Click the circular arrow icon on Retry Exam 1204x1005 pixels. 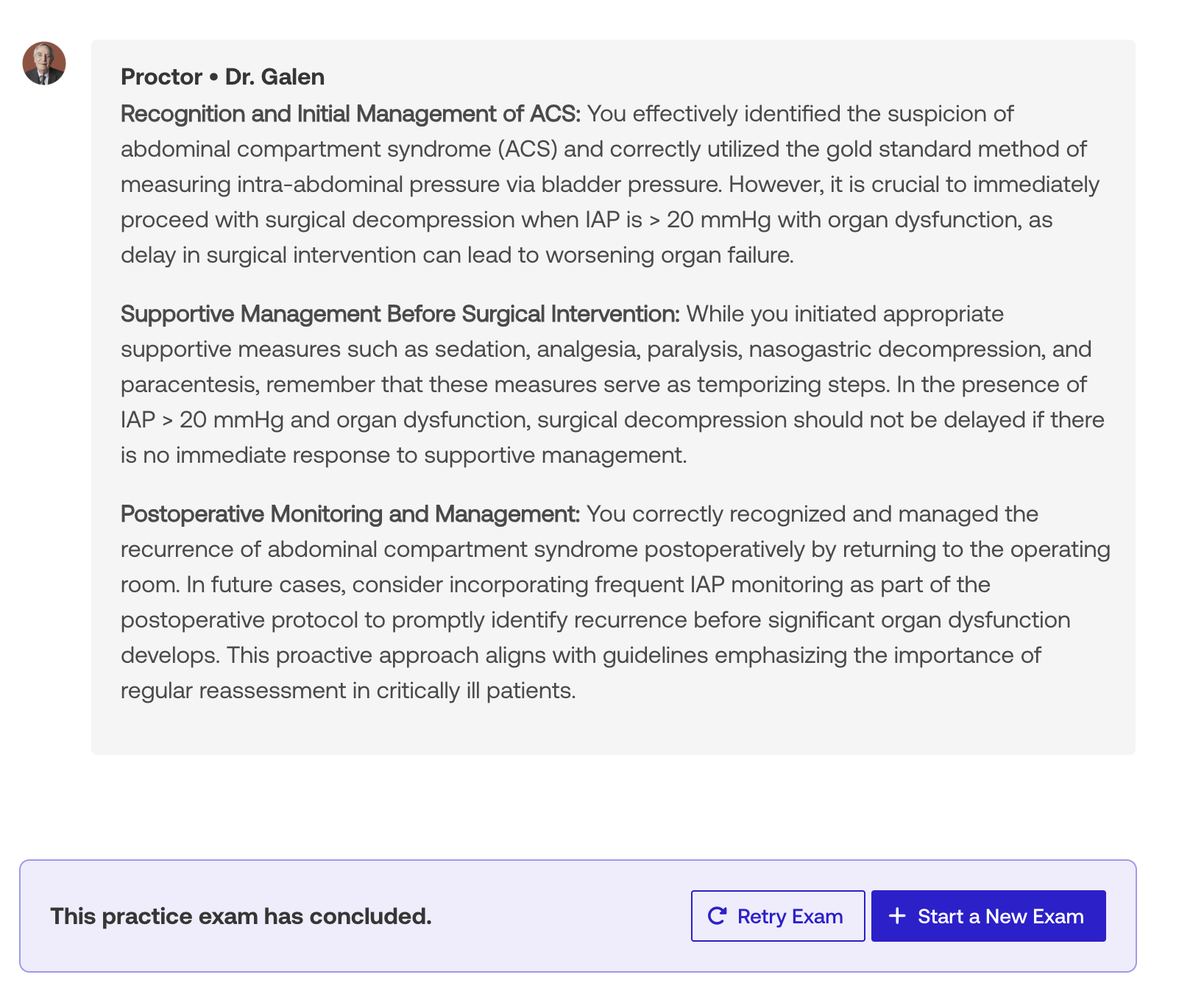(x=717, y=916)
